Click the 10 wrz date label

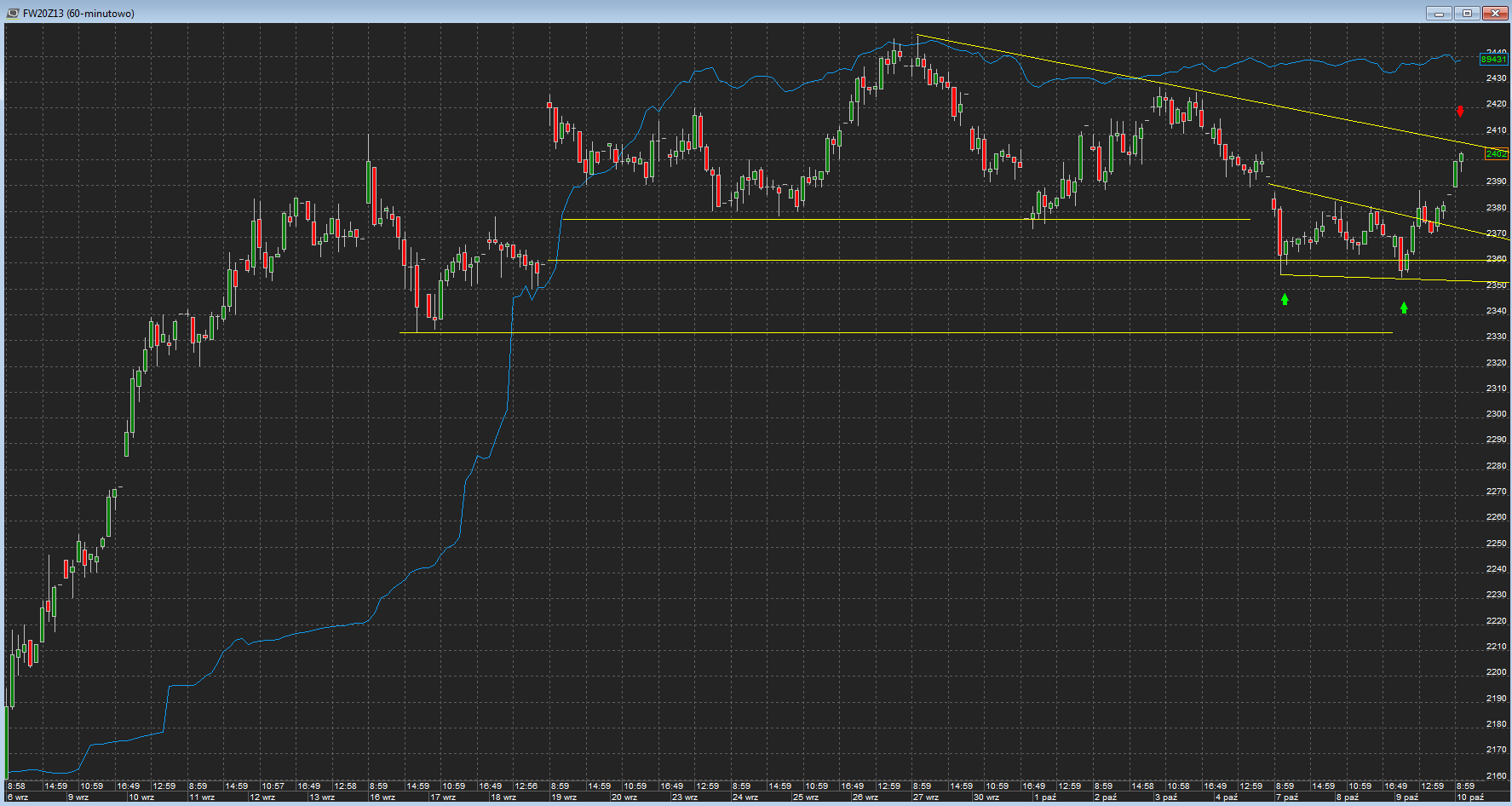coord(141,797)
